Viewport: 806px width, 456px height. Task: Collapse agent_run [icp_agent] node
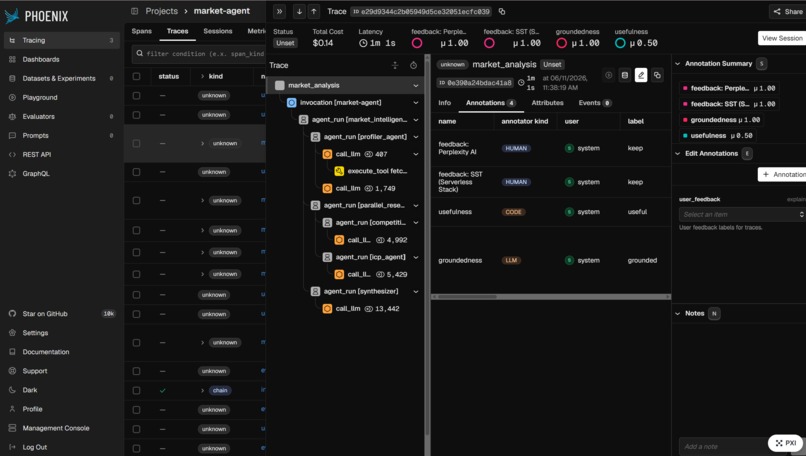point(415,257)
